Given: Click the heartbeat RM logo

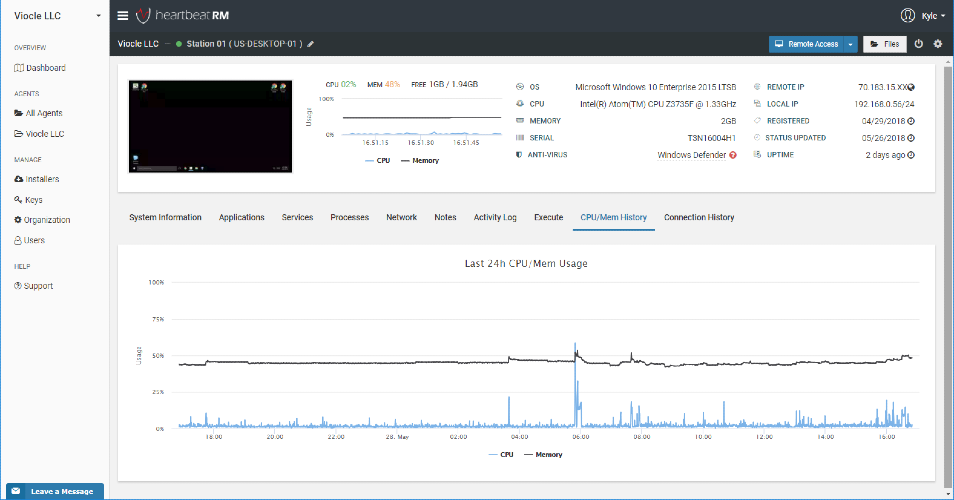Looking at the screenshot, I should pos(183,15).
